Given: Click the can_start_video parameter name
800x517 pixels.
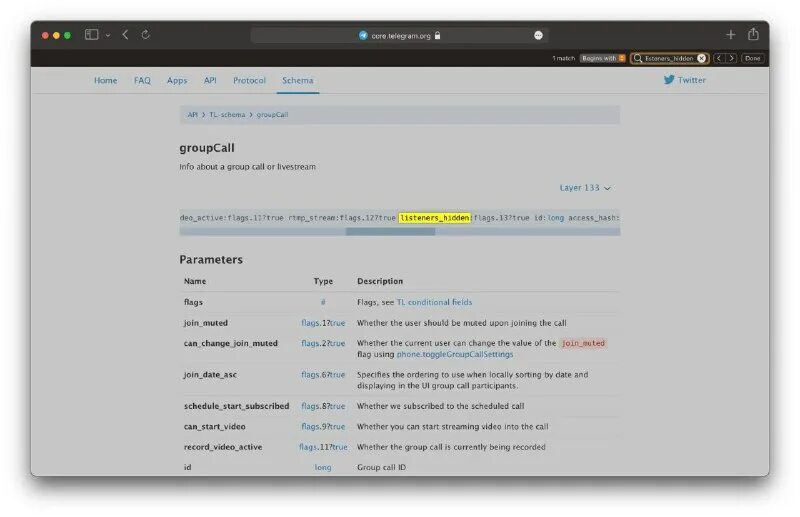Looking at the screenshot, I should 214,427.
